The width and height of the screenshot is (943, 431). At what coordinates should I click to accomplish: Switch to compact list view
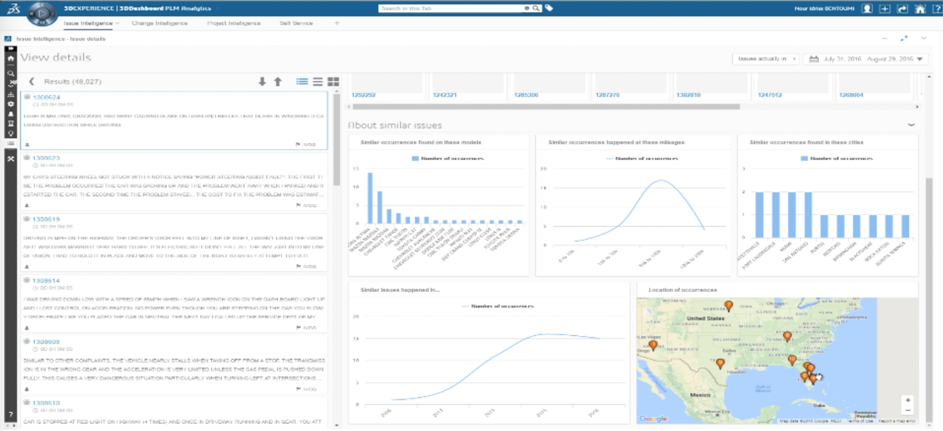click(x=318, y=82)
